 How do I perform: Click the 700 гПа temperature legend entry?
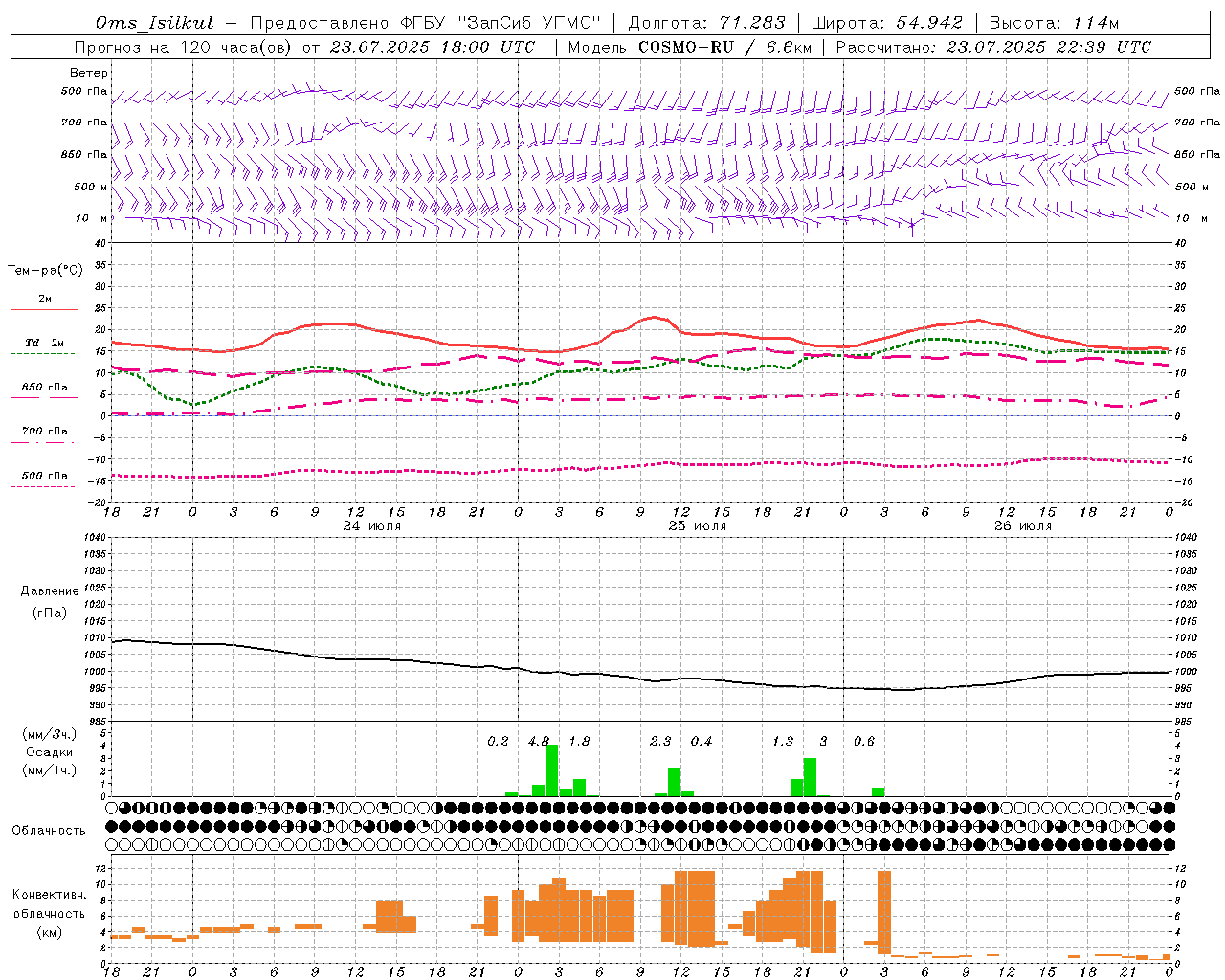click(45, 432)
